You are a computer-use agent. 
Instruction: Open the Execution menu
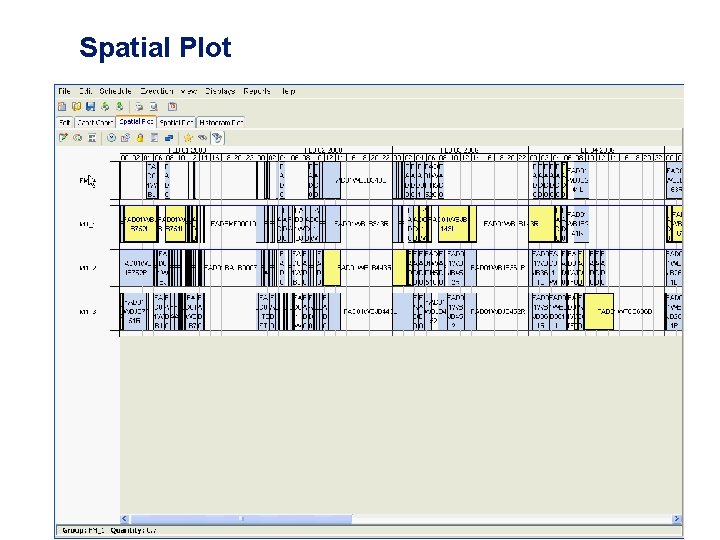tap(157, 91)
